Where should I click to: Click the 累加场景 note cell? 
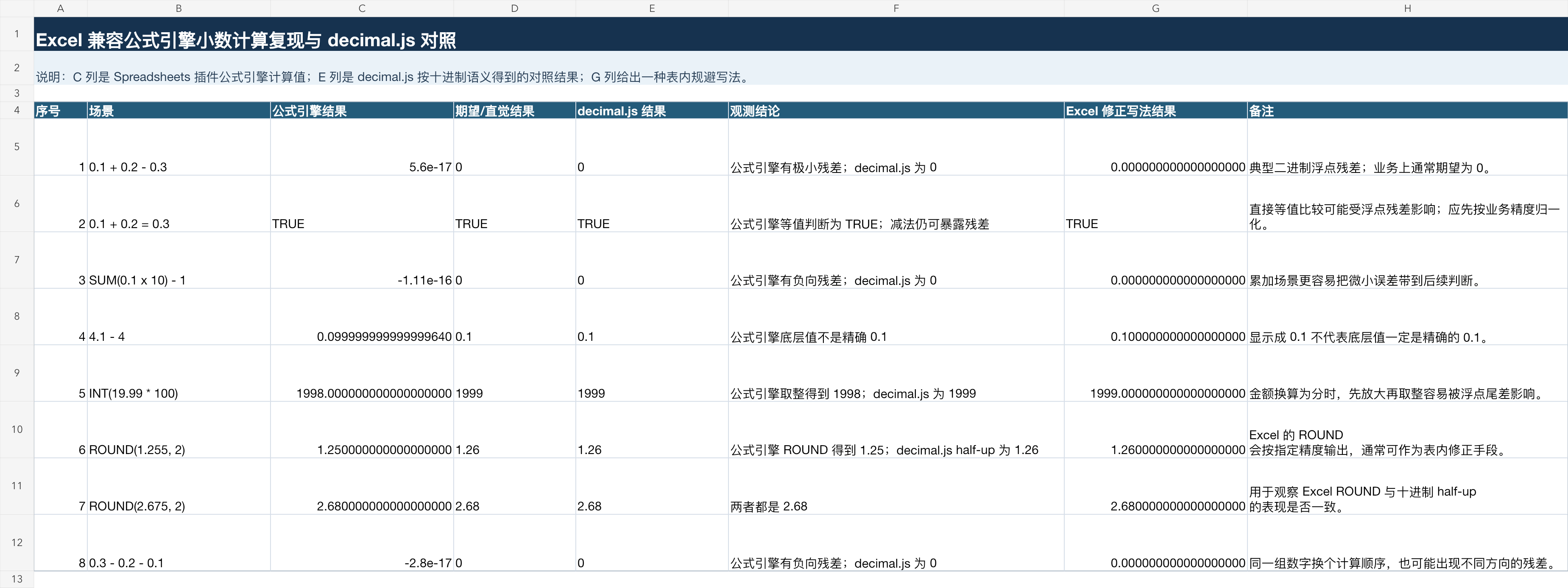1407,260
